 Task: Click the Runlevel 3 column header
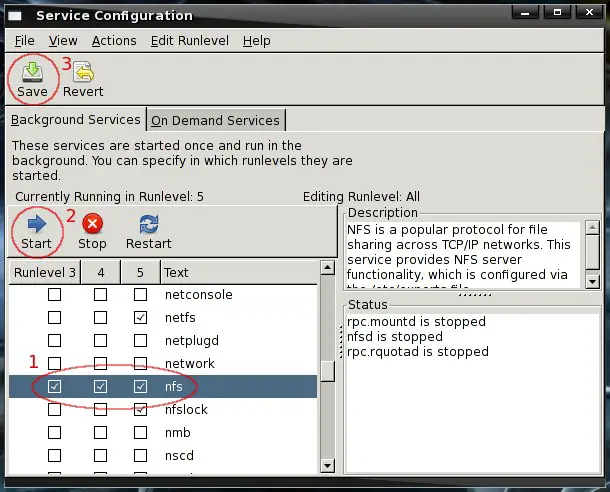tap(44, 272)
